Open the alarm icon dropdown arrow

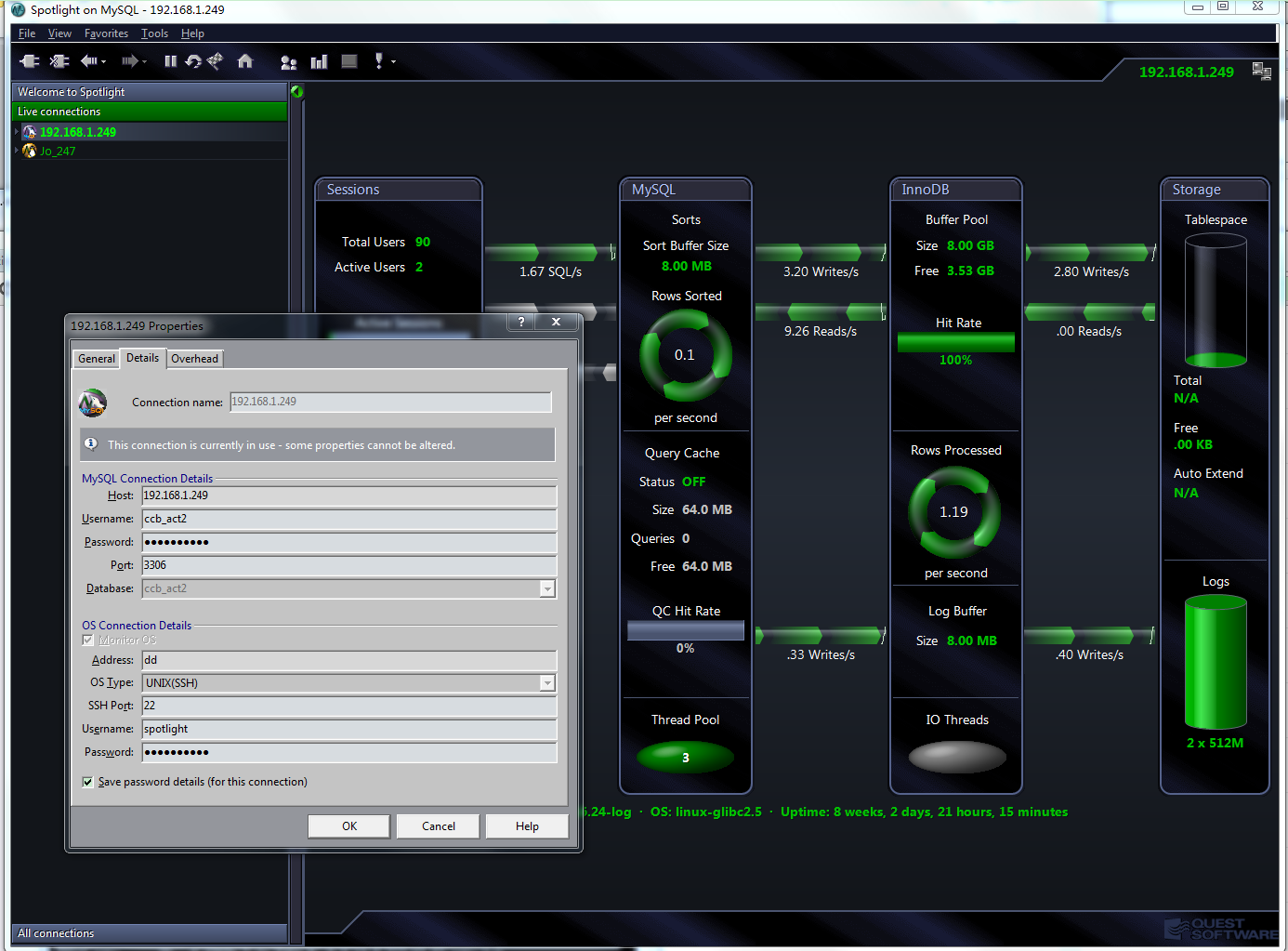click(393, 62)
